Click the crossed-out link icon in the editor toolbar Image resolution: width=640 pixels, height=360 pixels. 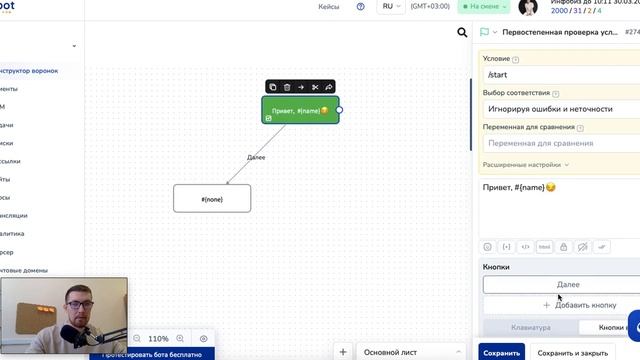tap(582, 247)
